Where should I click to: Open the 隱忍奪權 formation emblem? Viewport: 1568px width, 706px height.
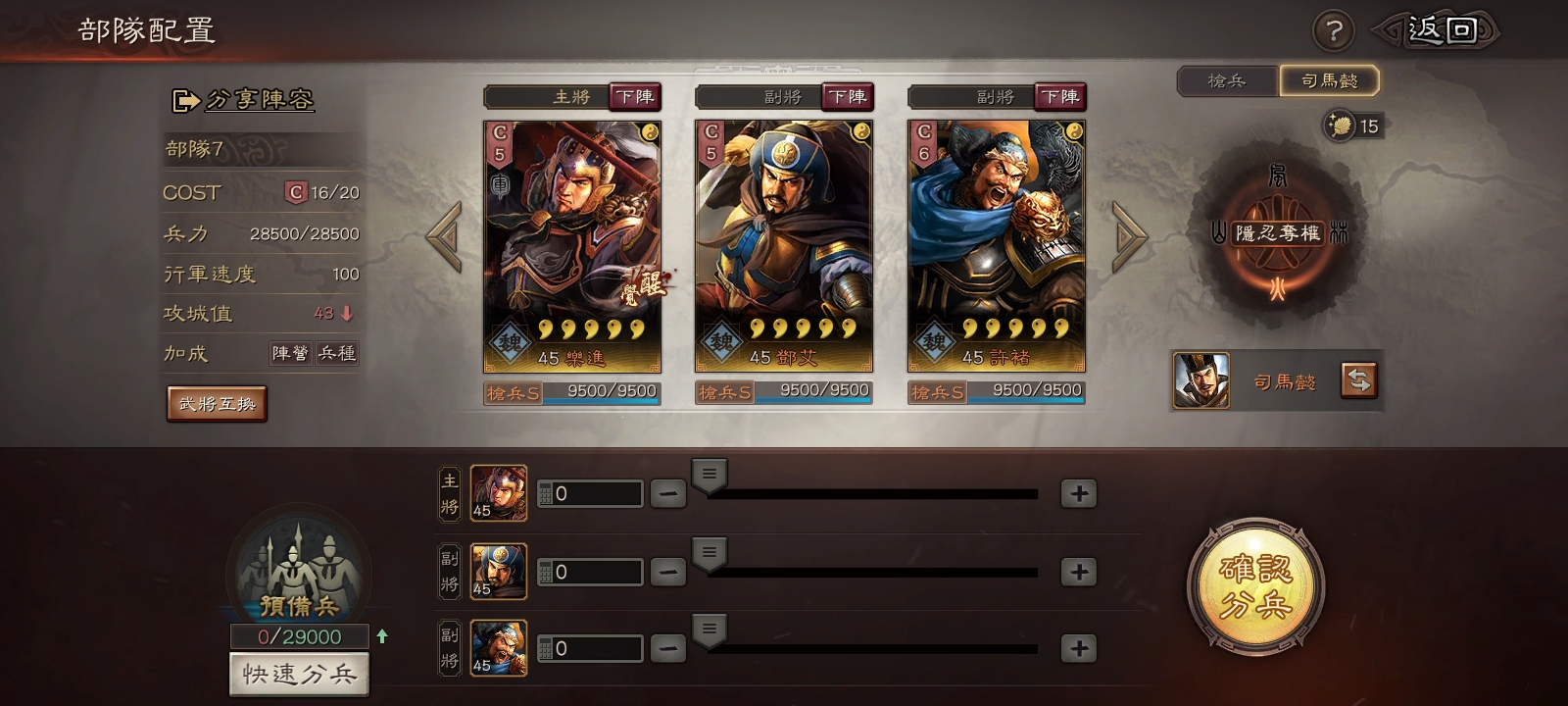pos(1278,233)
